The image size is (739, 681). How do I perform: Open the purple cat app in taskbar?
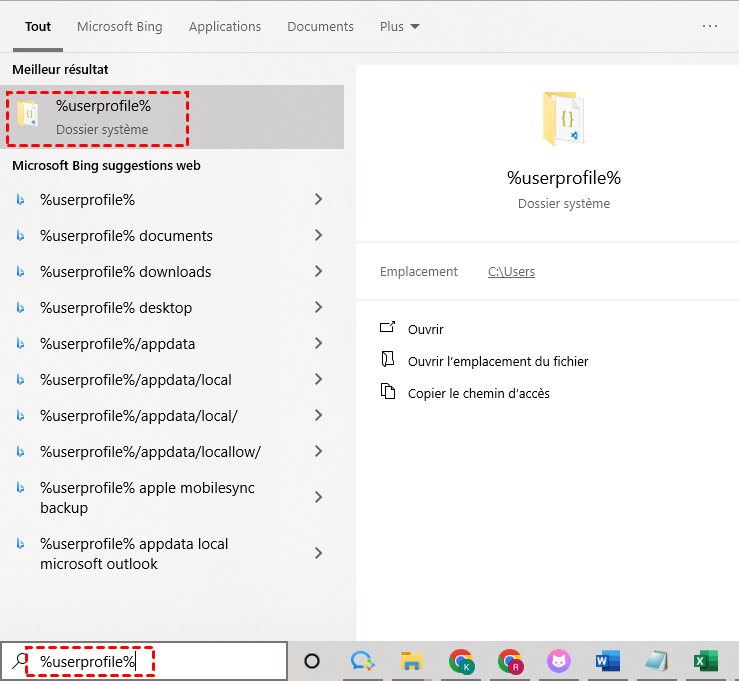coord(558,661)
